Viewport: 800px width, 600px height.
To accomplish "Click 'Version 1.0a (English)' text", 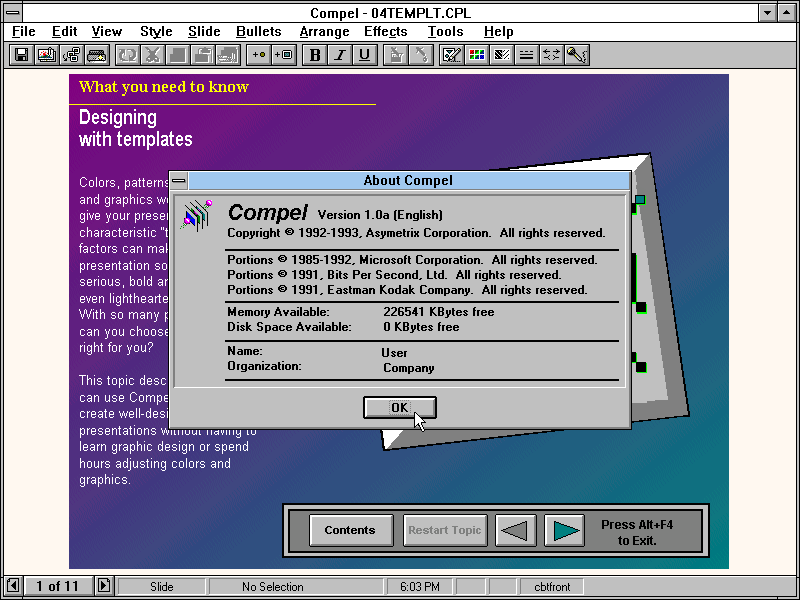I will [380, 215].
